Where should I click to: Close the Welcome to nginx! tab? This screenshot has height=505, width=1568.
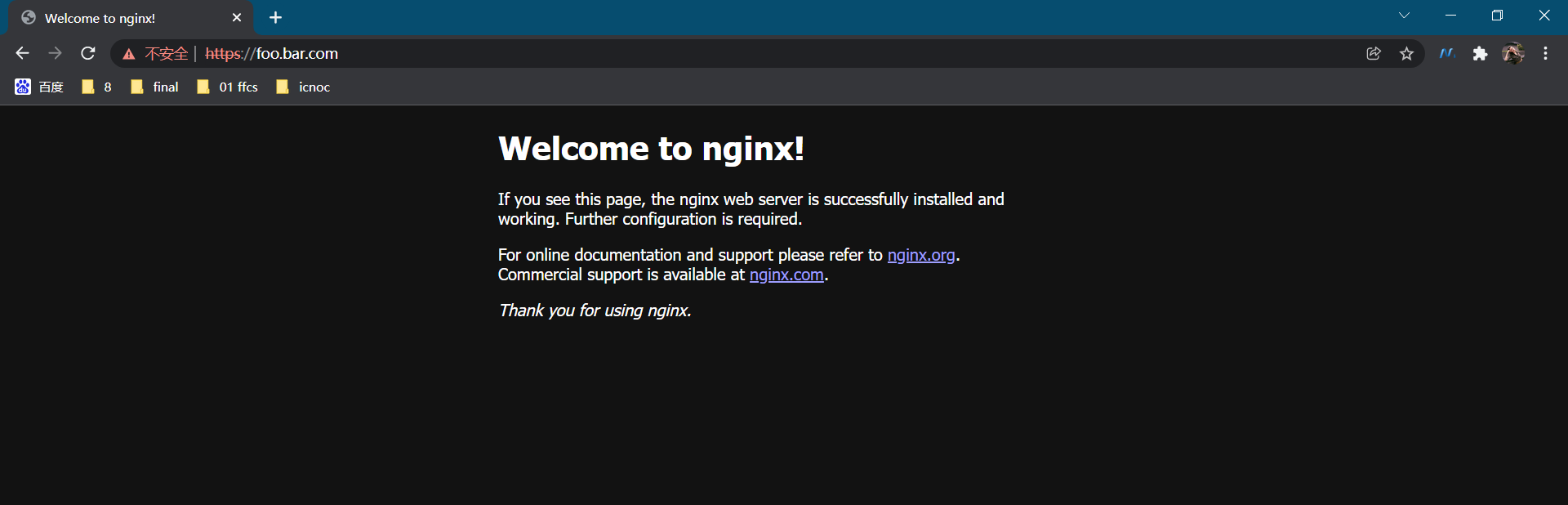(x=237, y=17)
